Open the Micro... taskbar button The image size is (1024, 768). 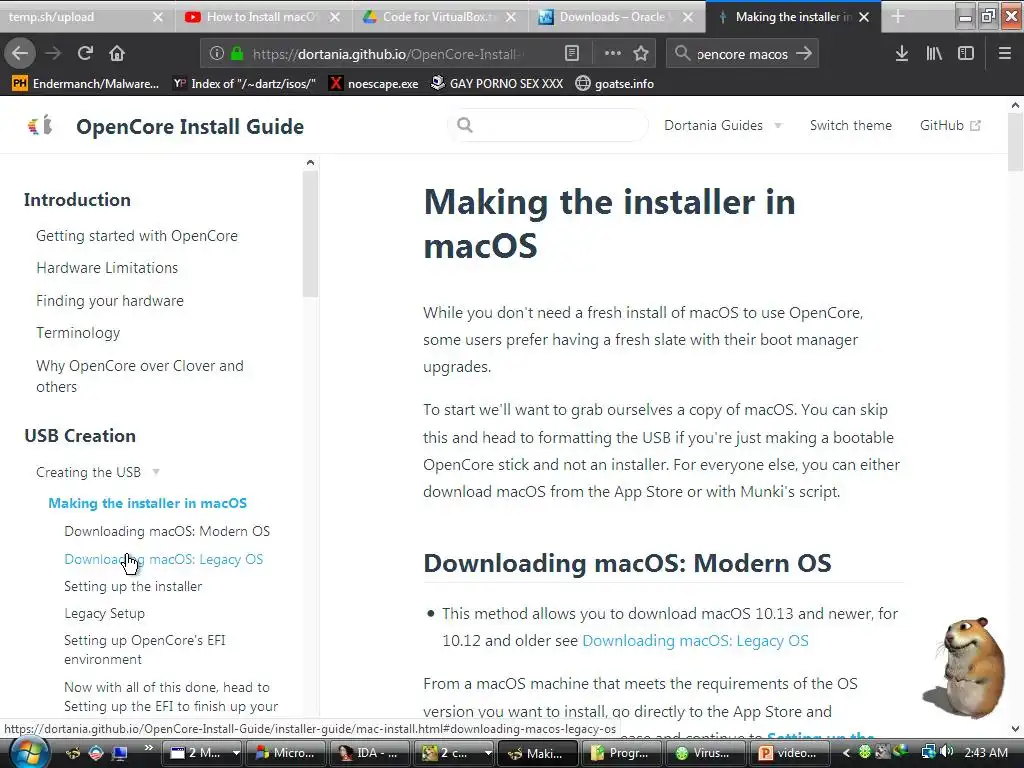click(x=285, y=753)
